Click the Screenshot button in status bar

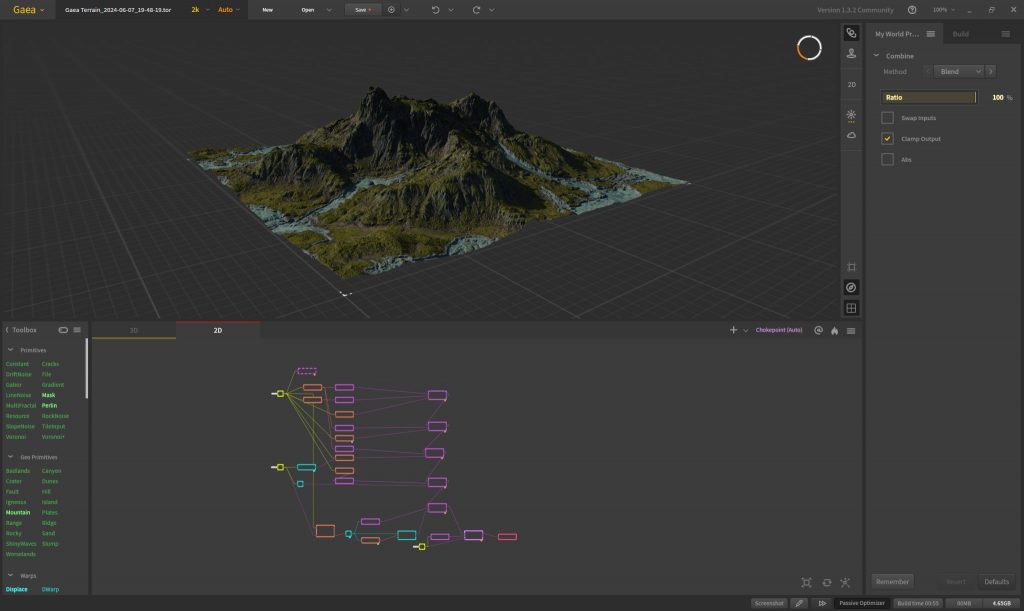coord(769,603)
